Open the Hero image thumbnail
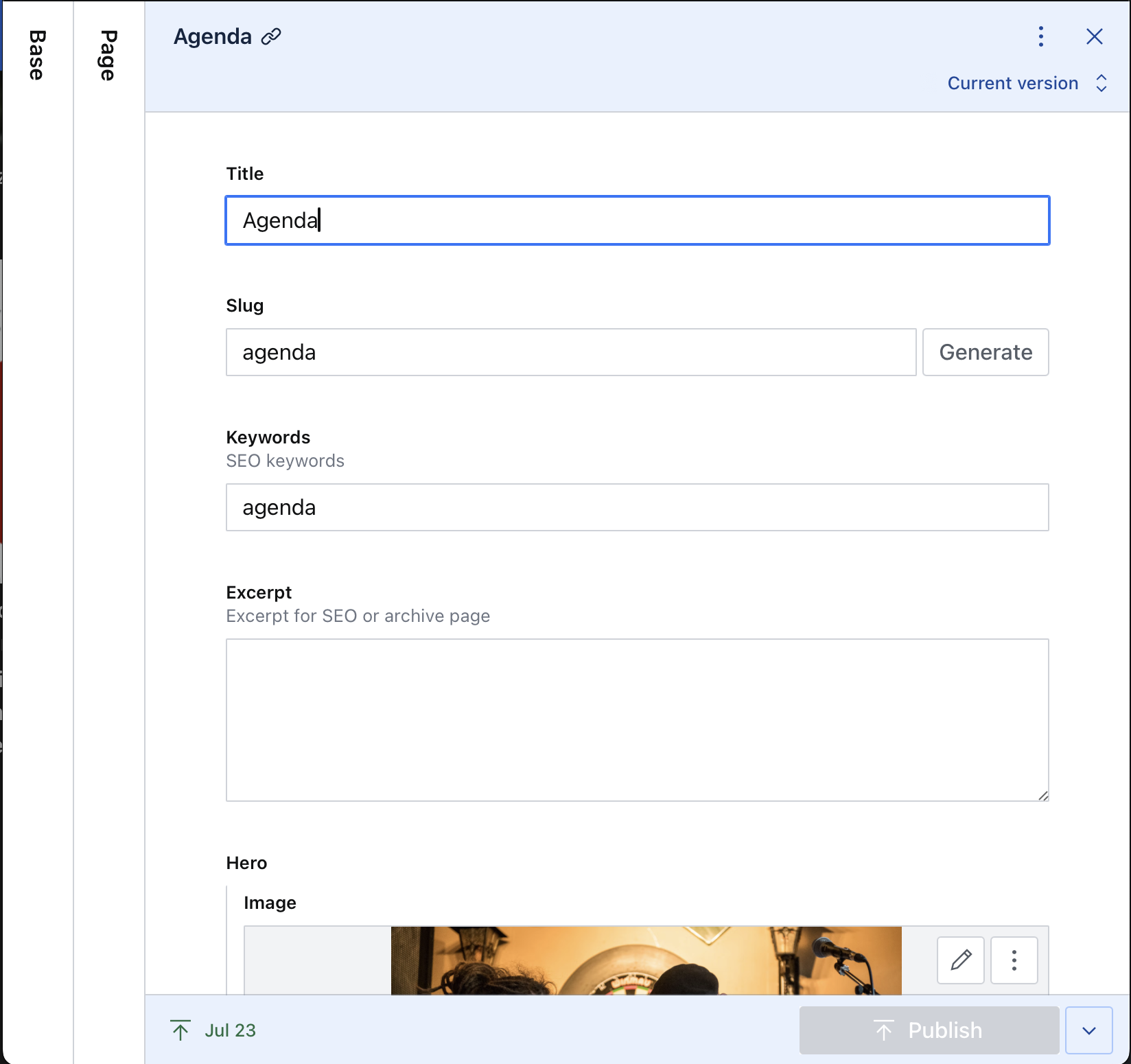1131x1064 pixels. point(646,960)
